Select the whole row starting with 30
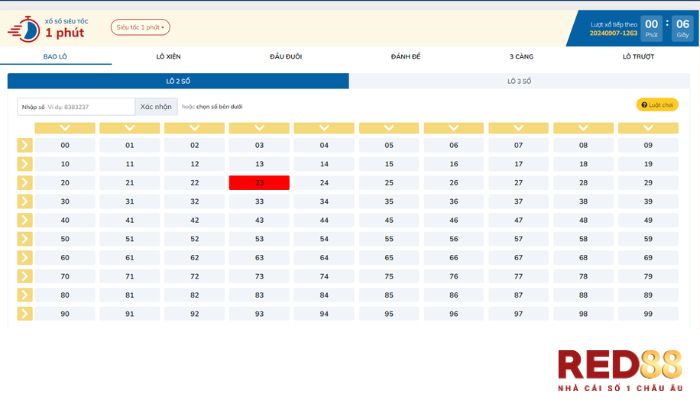The height and width of the screenshot is (420, 700). point(25,201)
